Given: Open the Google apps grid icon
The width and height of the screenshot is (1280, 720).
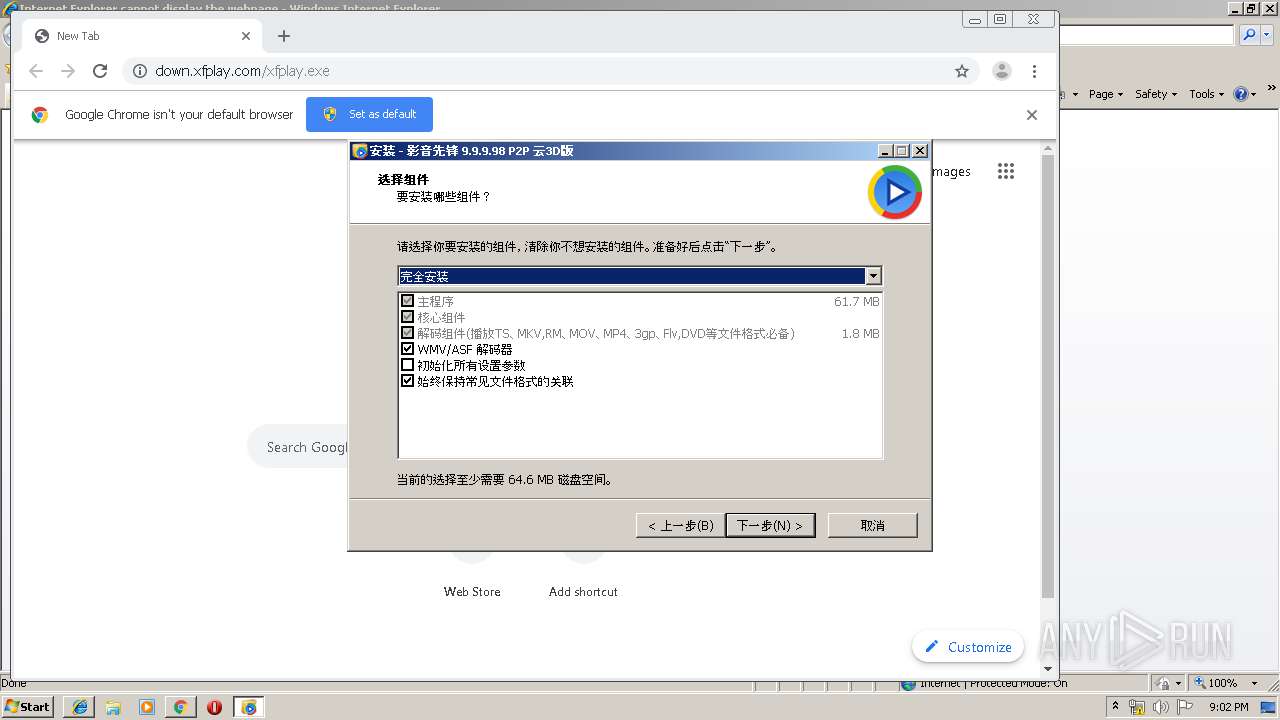Looking at the screenshot, I should (x=1006, y=171).
